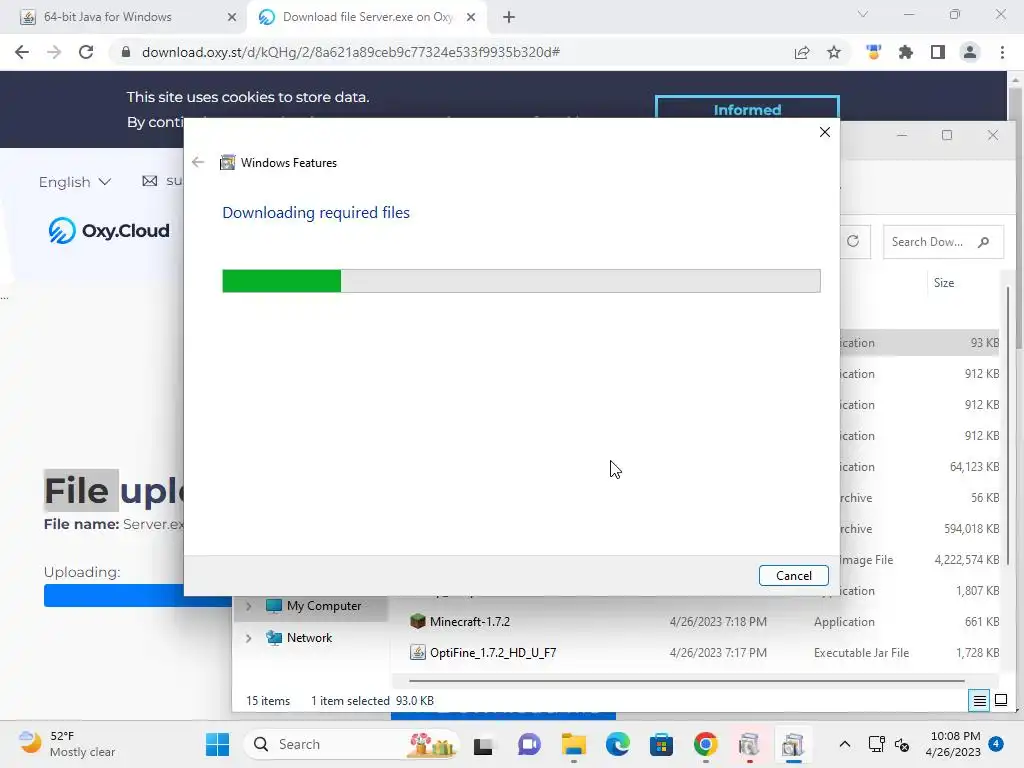Image resolution: width=1024 pixels, height=768 pixels.
Task: Click the 64,123 KB size cell
Action: [x=974, y=467]
